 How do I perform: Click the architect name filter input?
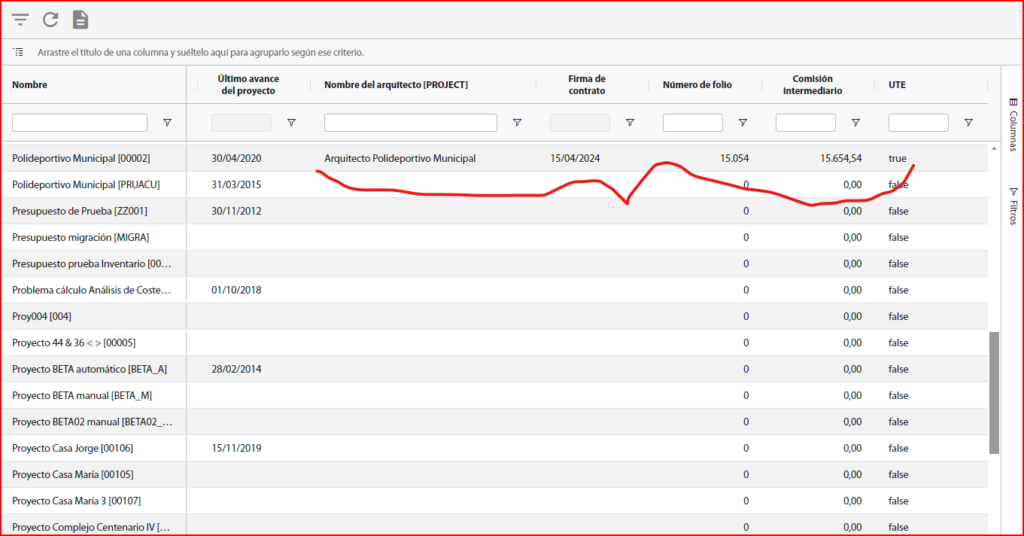point(410,123)
